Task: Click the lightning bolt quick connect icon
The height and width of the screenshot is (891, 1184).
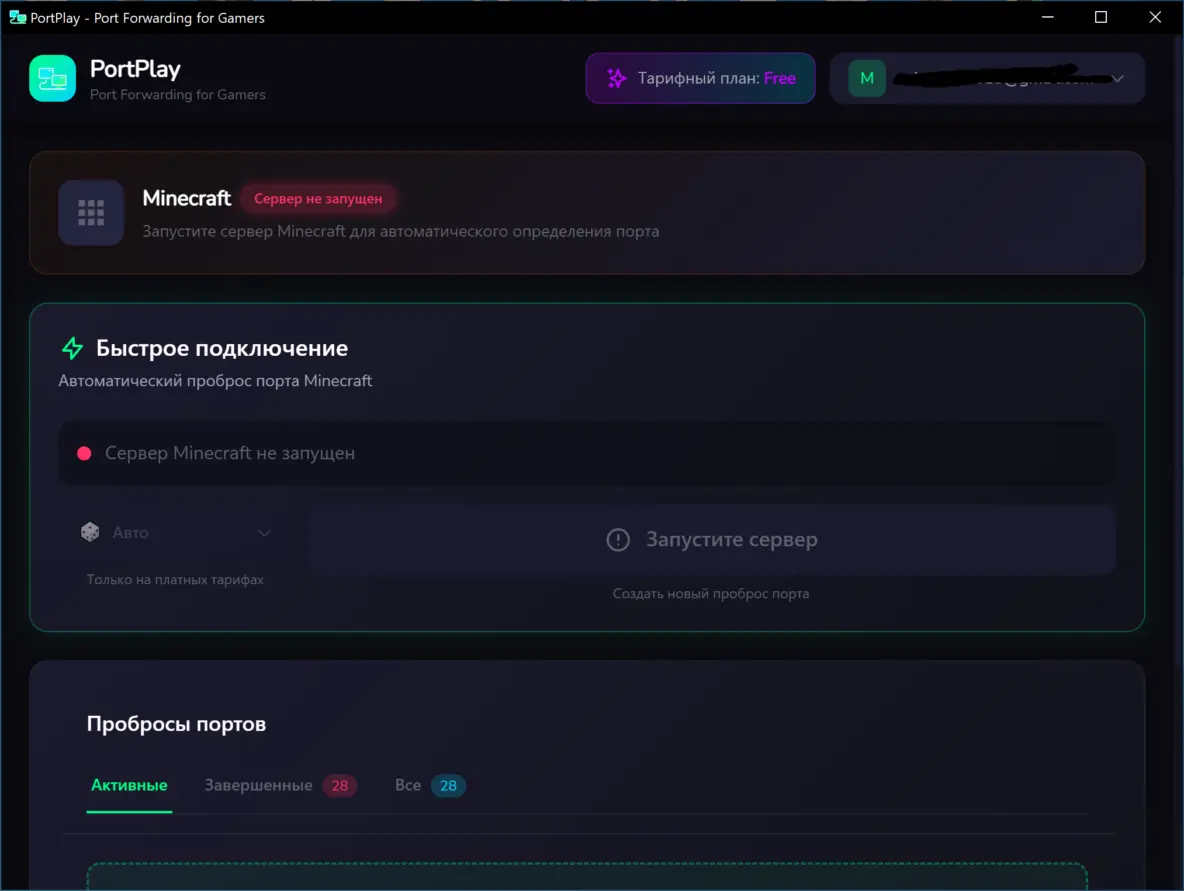Action: pyautogui.click(x=73, y=348)
